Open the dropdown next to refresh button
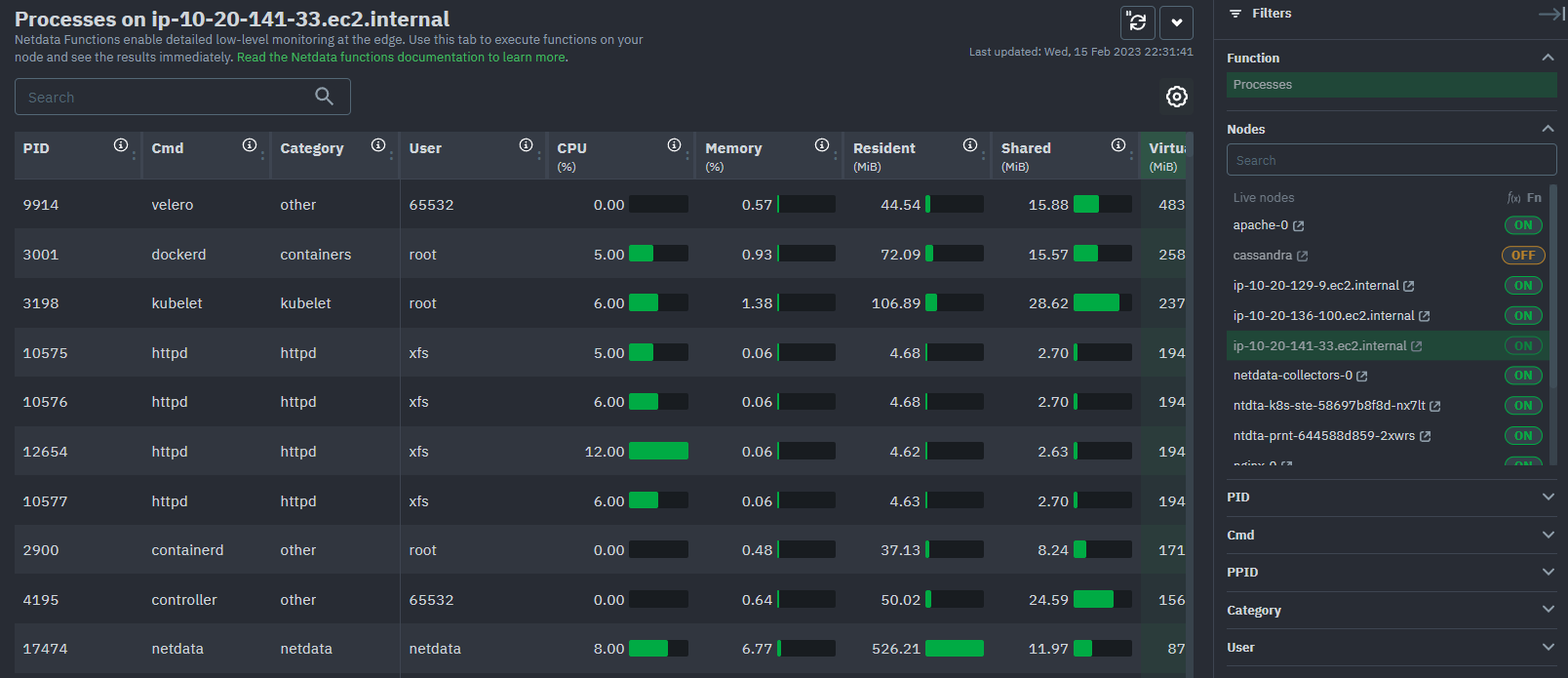This screenshot has height=678, width=1568. 1176,22
